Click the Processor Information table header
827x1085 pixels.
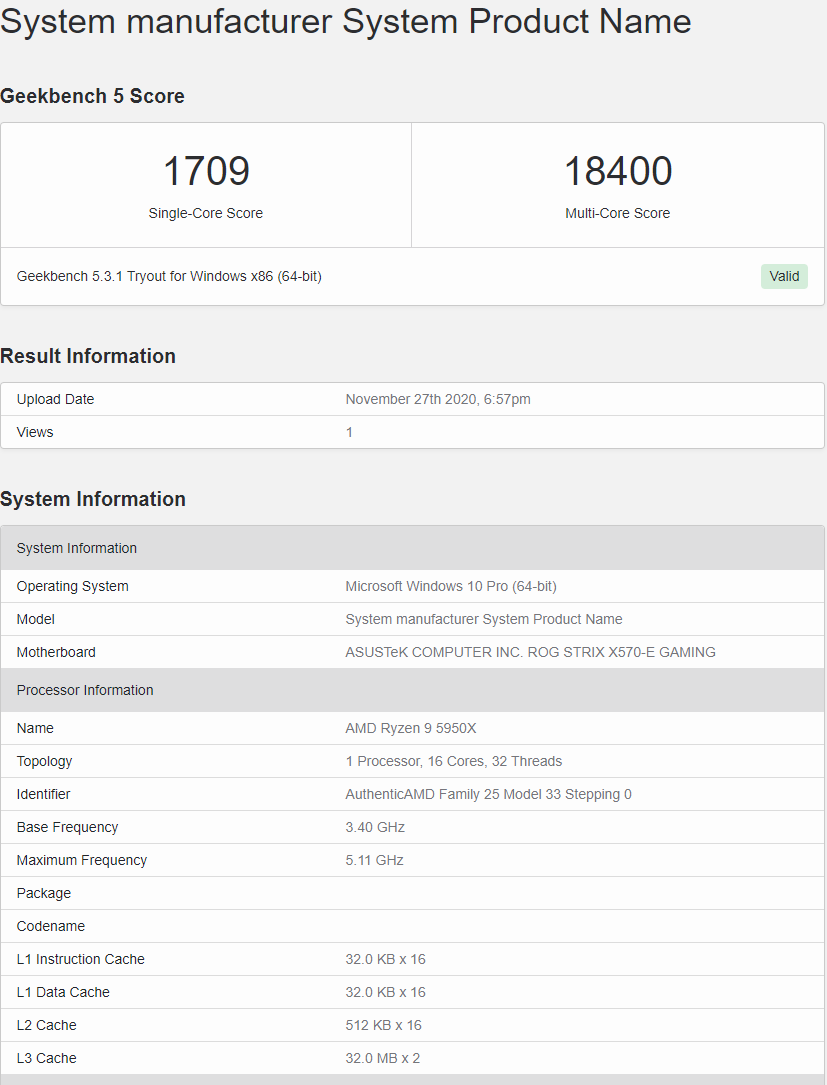(412, 690)
